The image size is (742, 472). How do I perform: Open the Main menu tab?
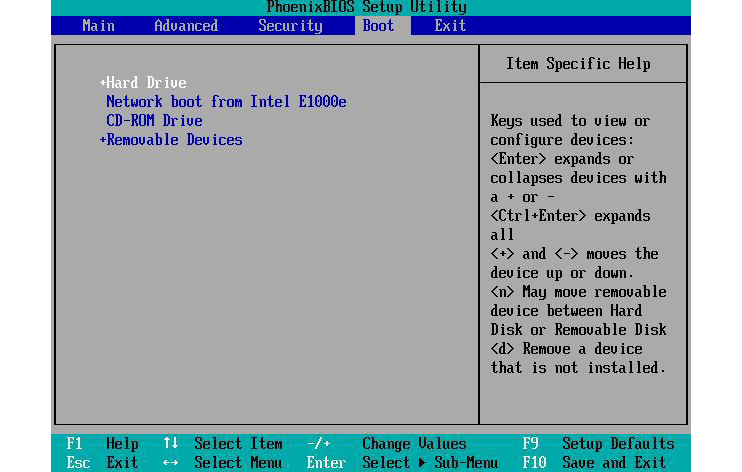(98, 26)
